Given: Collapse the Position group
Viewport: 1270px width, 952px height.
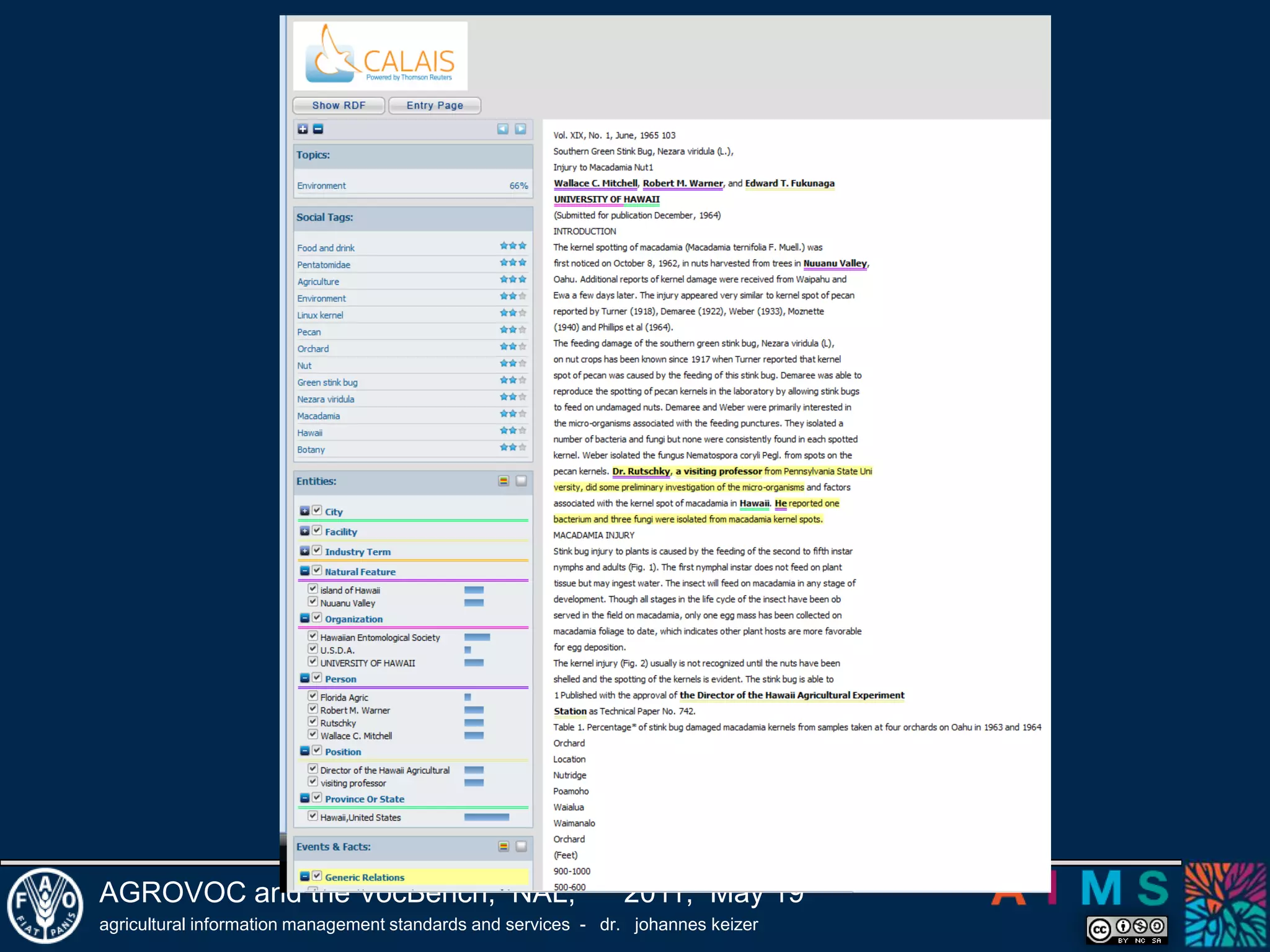Looking at the screenshot, I should point(304,751).
